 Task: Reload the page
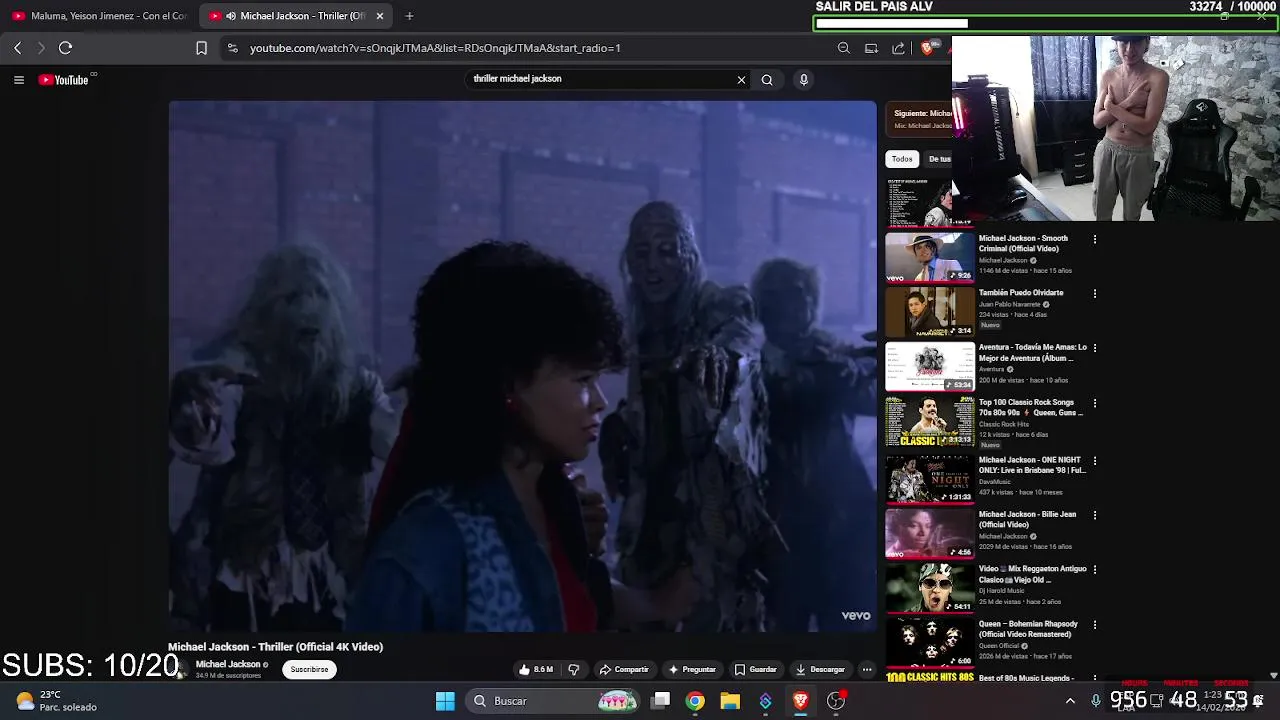(66, 48)
